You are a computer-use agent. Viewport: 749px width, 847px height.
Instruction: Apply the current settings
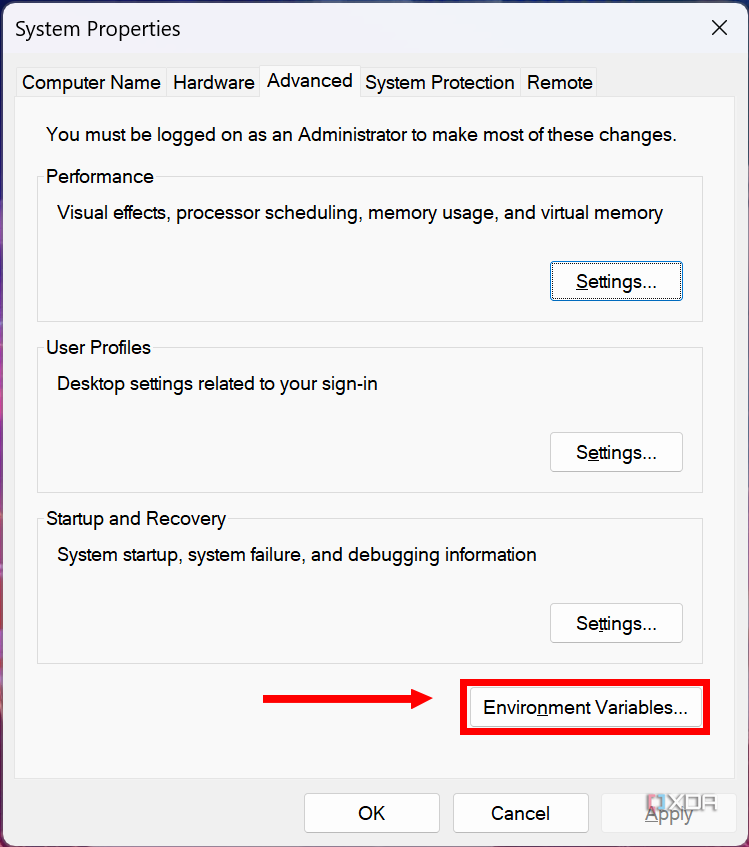[669, 813]
